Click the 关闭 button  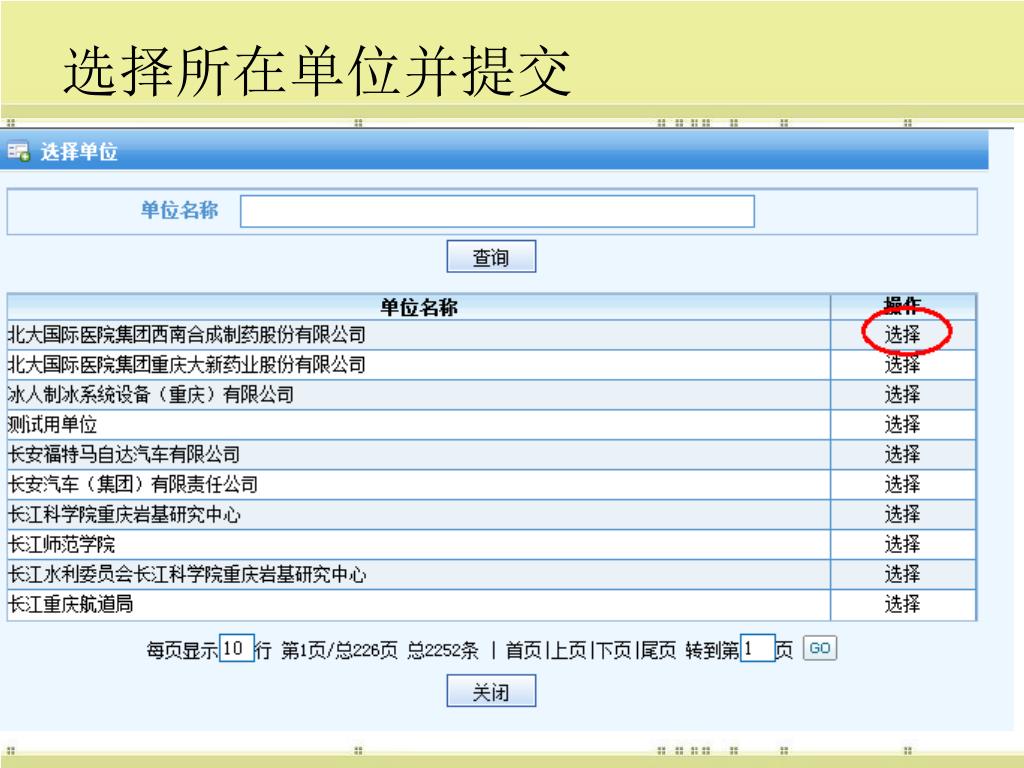pyautogui.click(x=491, y=691)
